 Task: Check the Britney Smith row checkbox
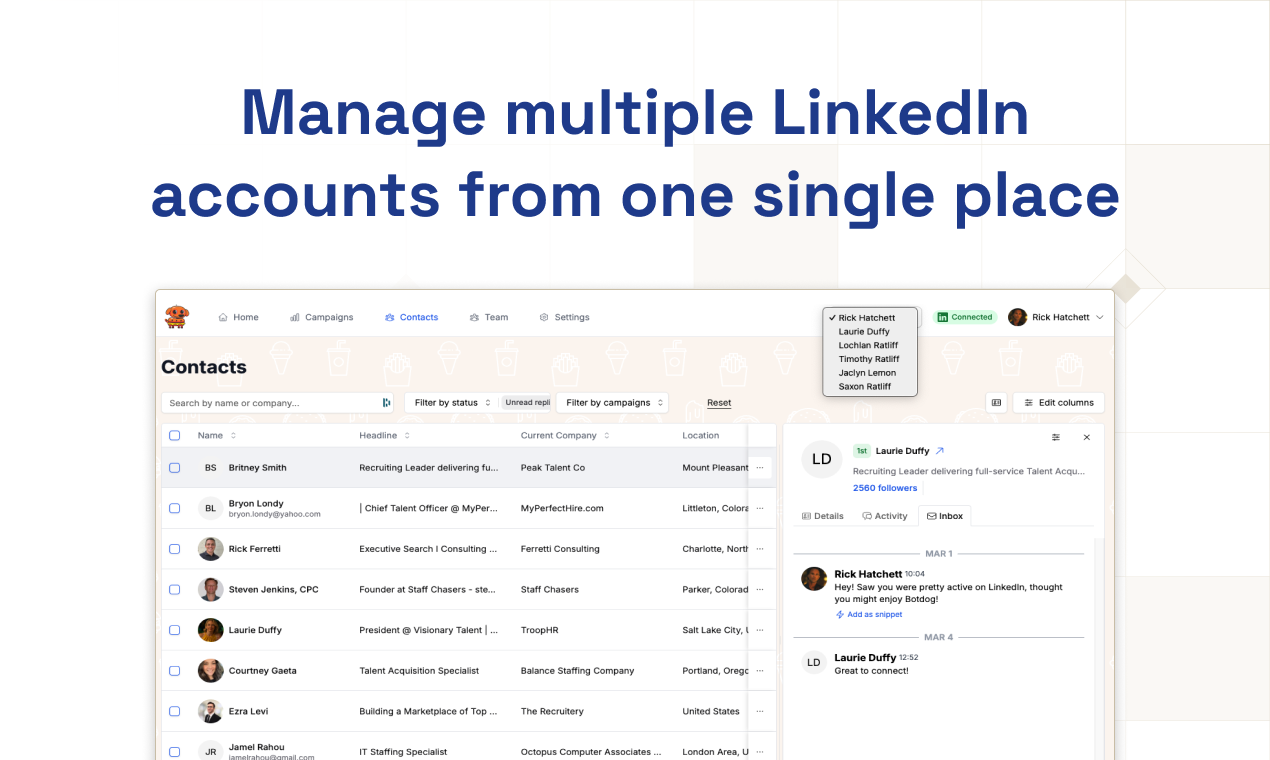(175, 467)
